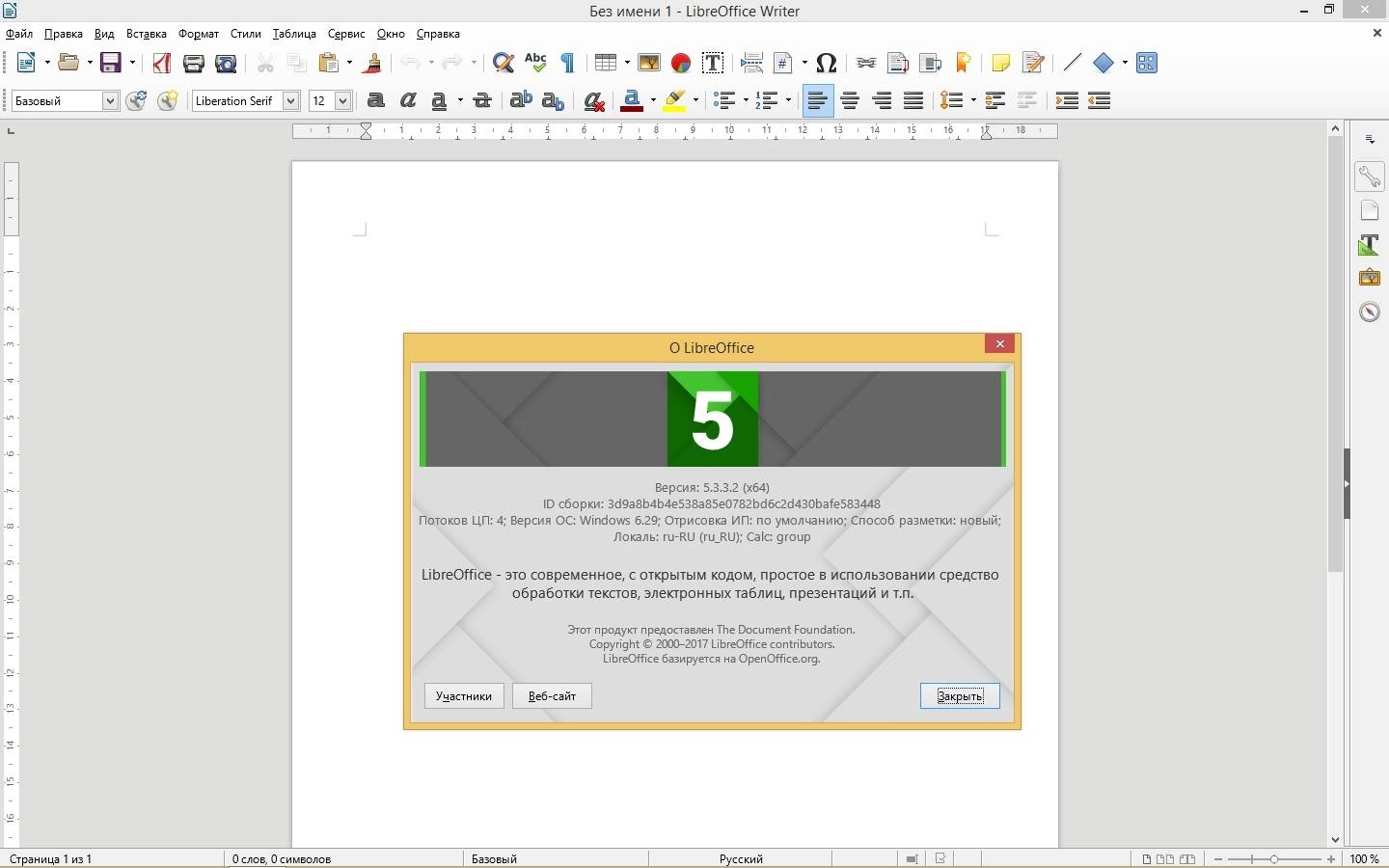Insert Table icon in toolbar
This screenshot has width=1389, height=868.
605,63
